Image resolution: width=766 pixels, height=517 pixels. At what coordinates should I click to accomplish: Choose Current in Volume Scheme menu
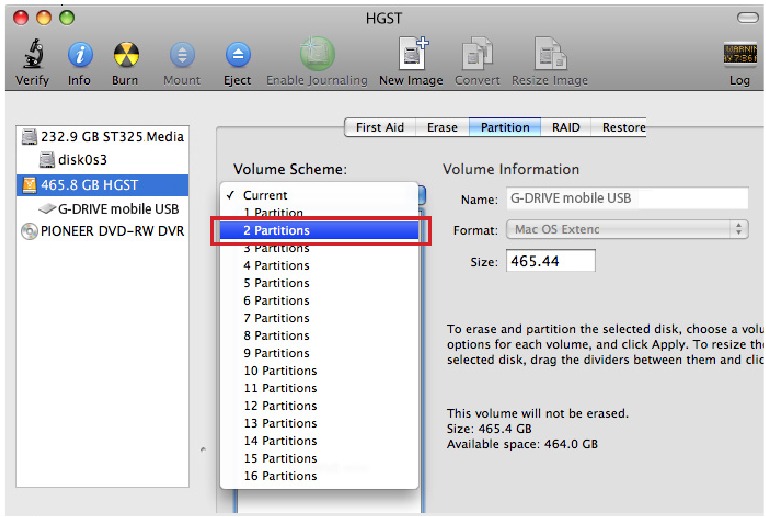click(319, 195)
